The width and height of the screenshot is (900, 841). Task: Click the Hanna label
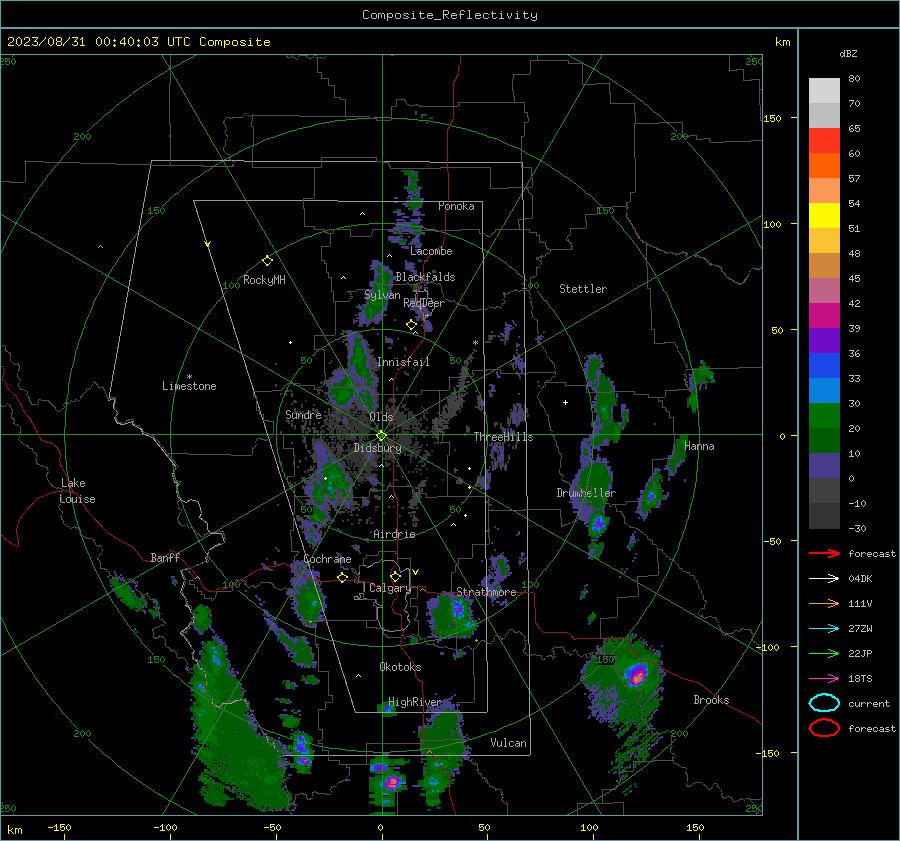(699, 446)
